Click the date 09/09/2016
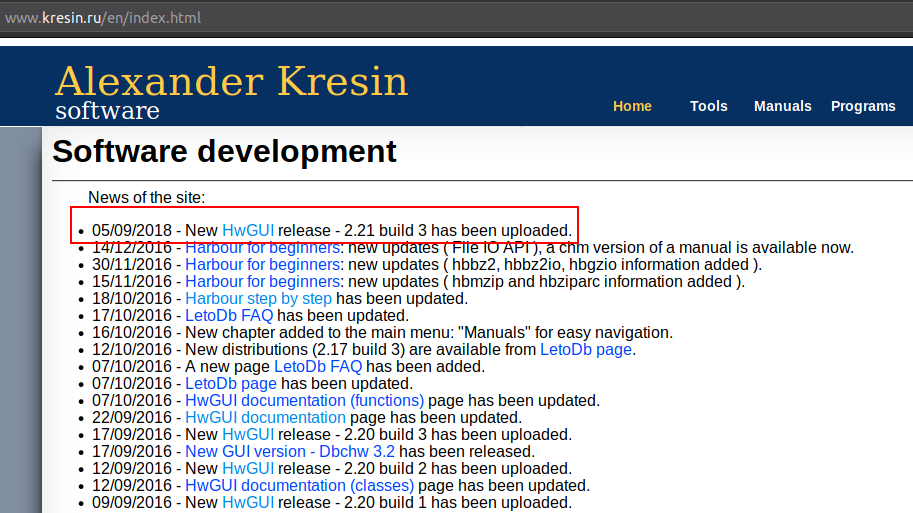The width and height of the screenshot is (913, 513). [132, 502]
